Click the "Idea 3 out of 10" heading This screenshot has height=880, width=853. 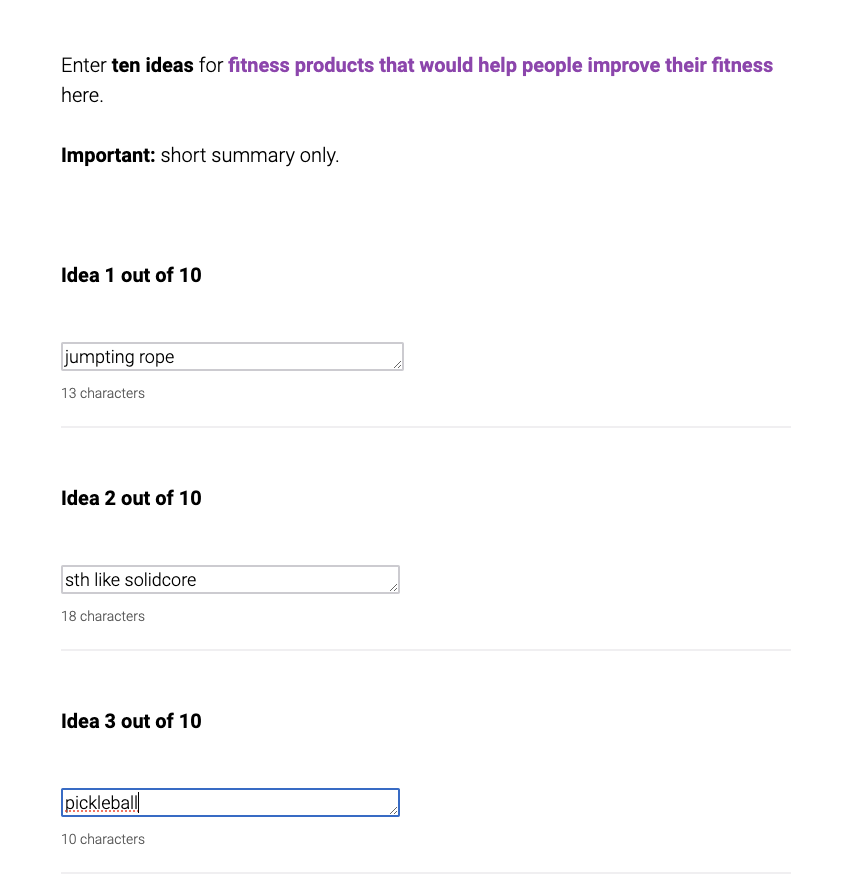point(131,721)
